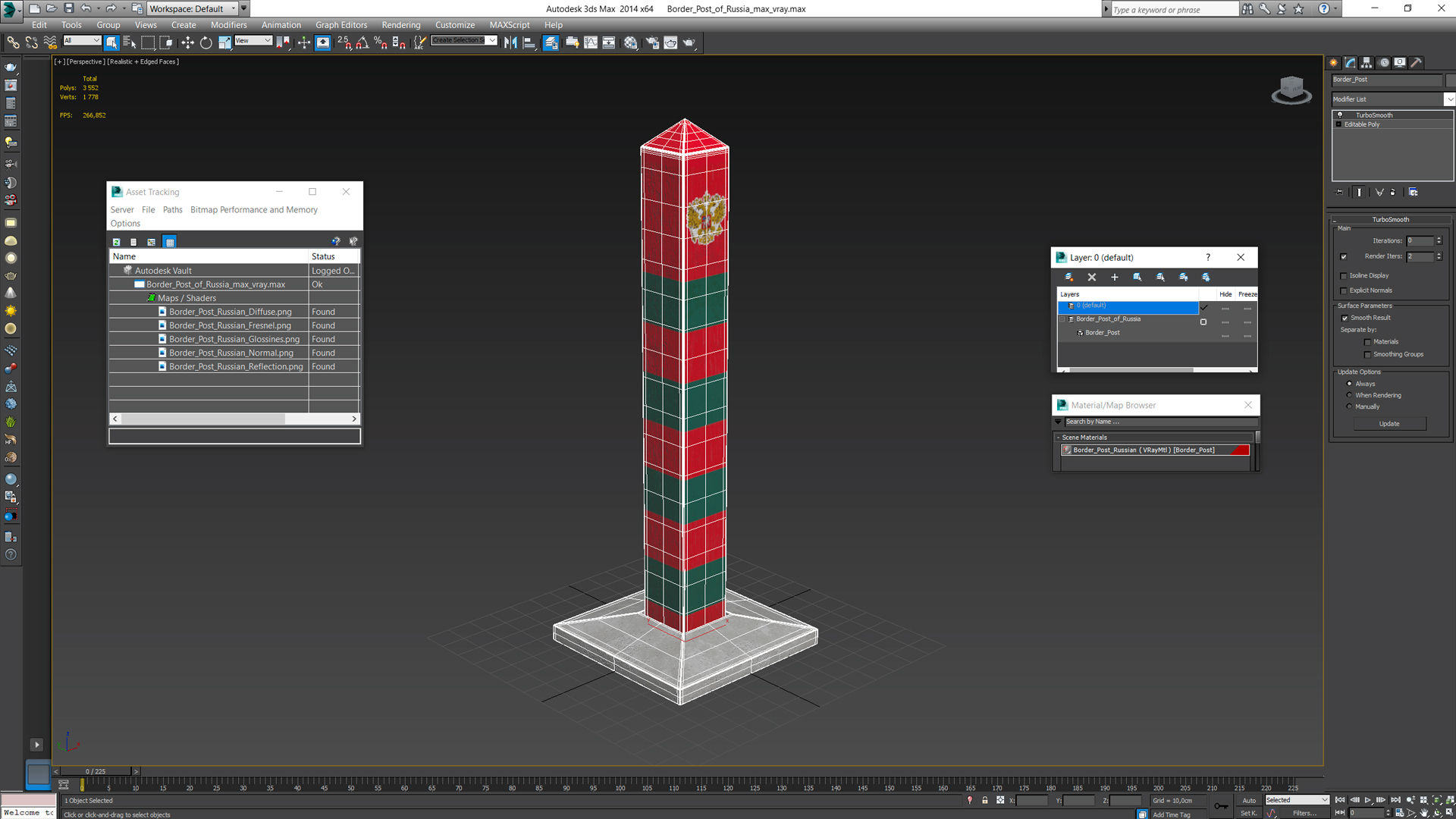Open the MAXScript menu
The width and height of the screenshot is (1456, 819).
tap(510, 25)
